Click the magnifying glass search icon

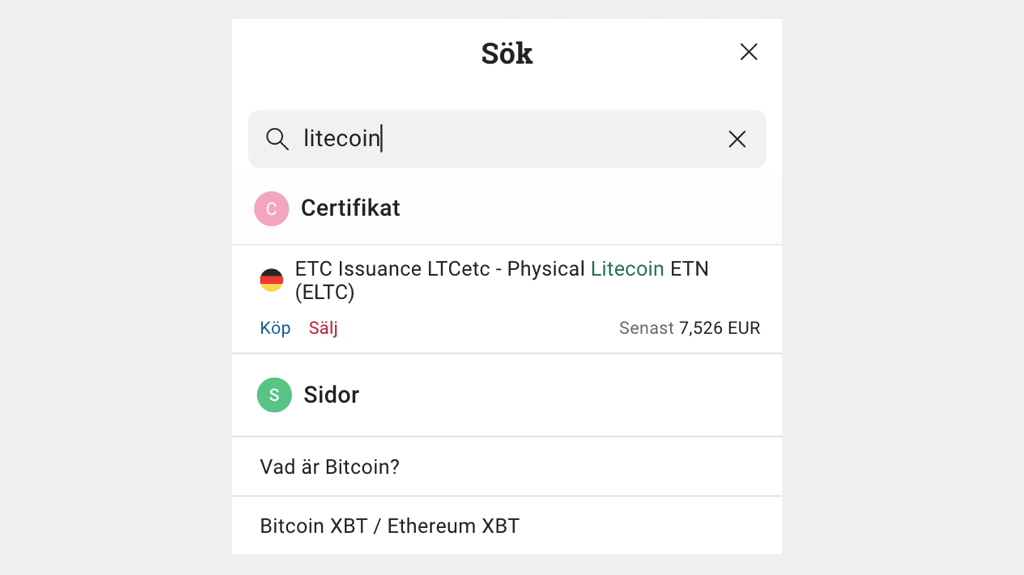[277, 139]
